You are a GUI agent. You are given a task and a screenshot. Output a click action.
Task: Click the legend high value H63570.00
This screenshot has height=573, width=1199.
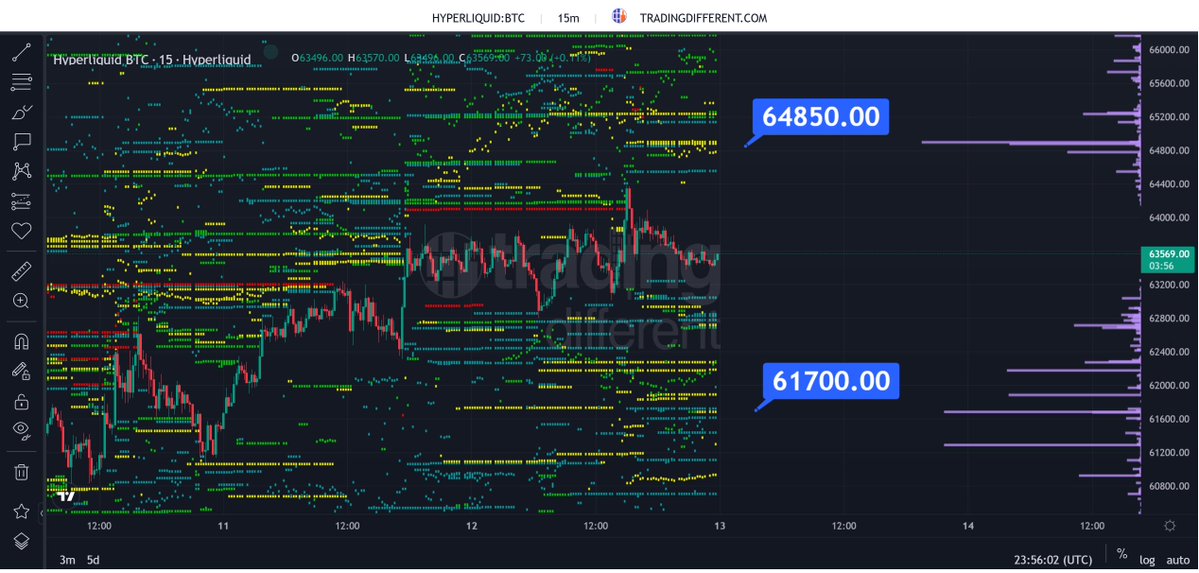click(x=375, y=57)
